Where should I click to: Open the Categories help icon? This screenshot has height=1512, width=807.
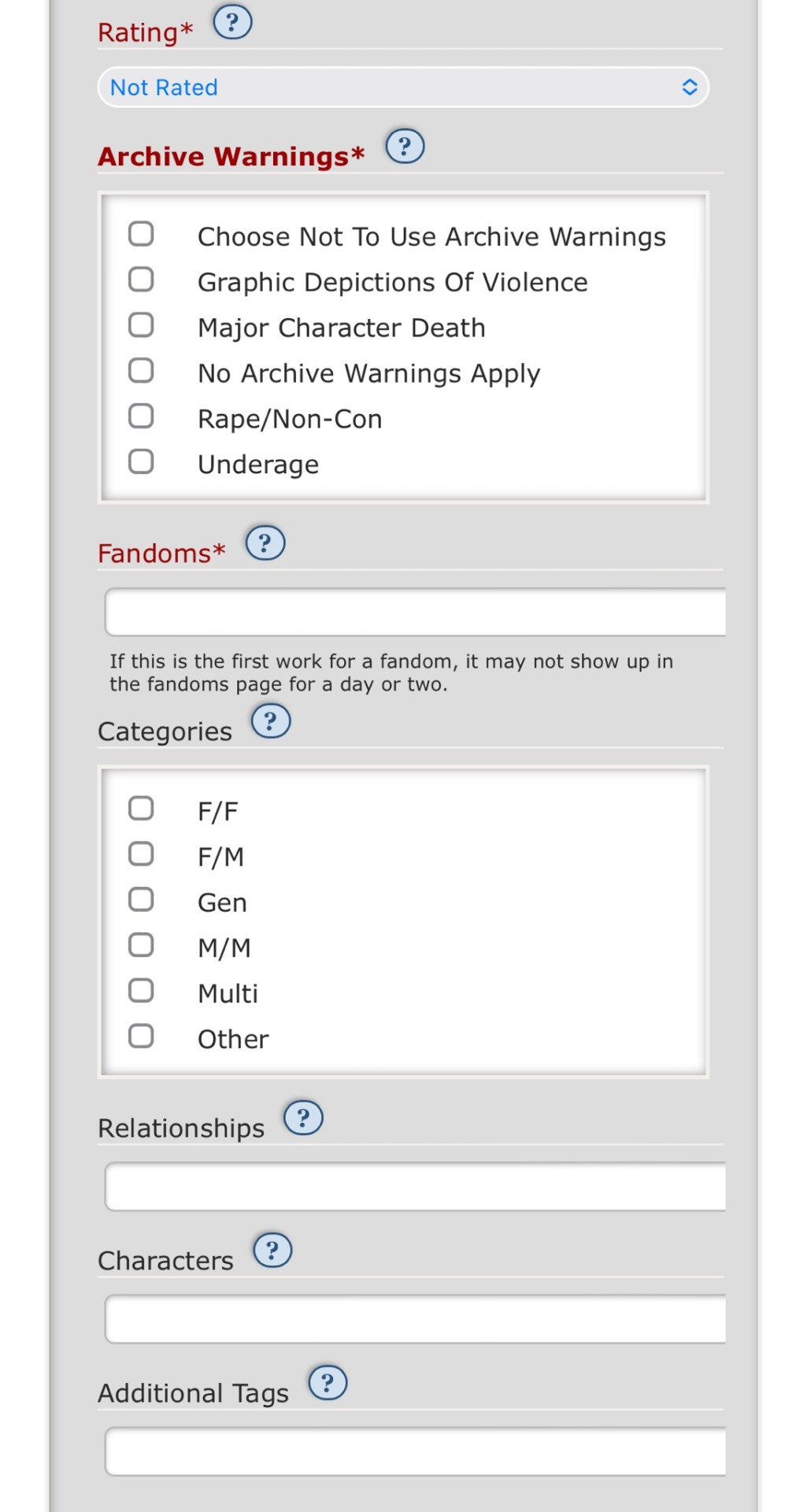click(271, 721)
